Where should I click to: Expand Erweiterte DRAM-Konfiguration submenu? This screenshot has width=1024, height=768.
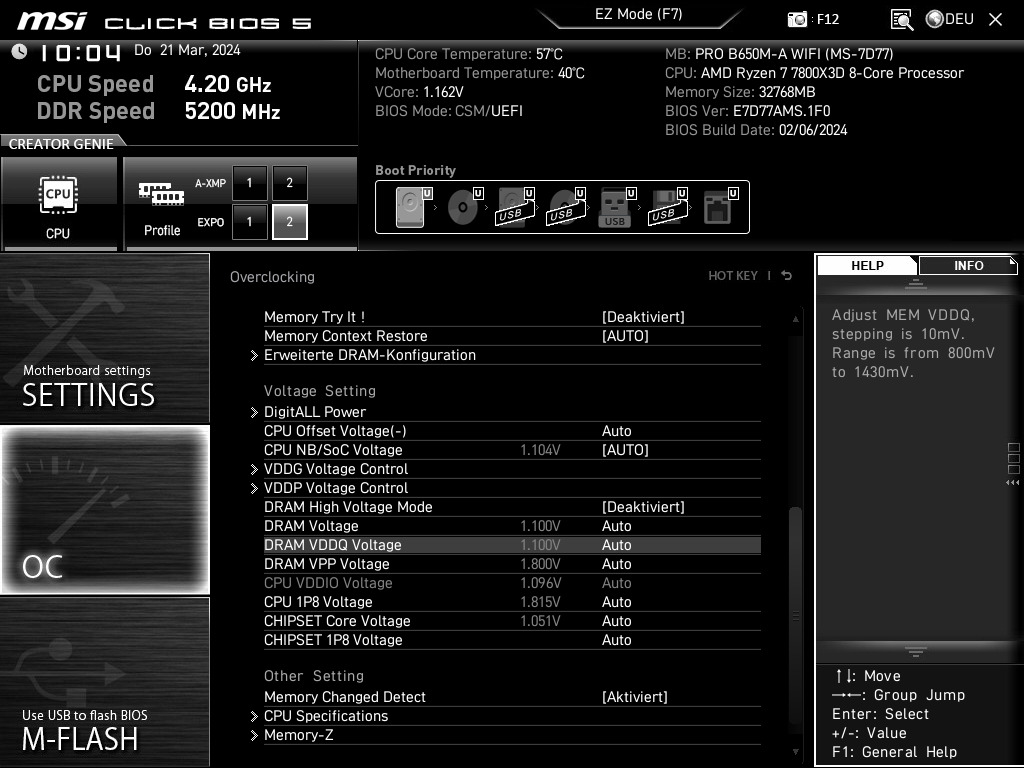coord(370,355)
